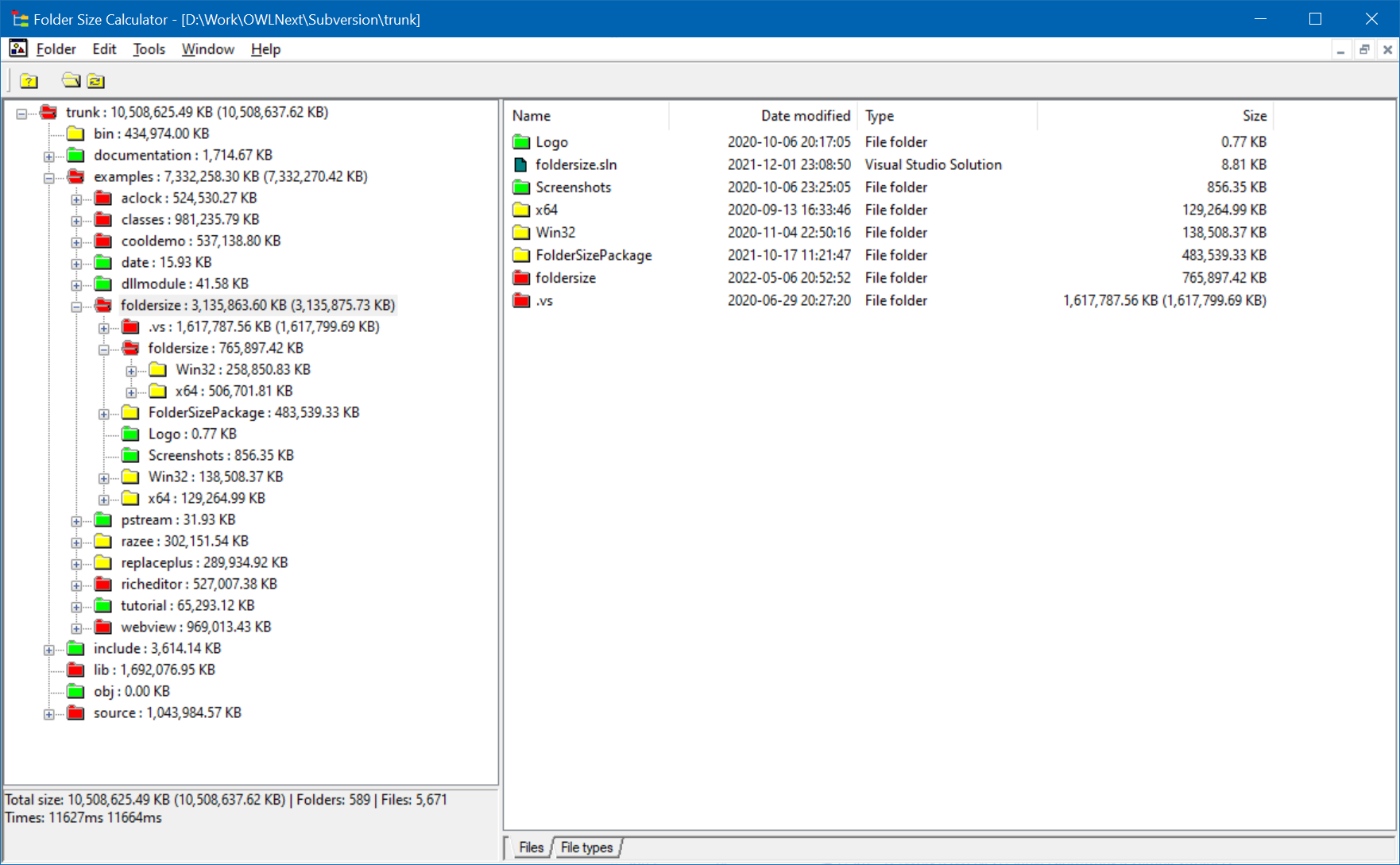Click the green folder icon of documentation
1400x865 pixels.
tap(75, 155)
